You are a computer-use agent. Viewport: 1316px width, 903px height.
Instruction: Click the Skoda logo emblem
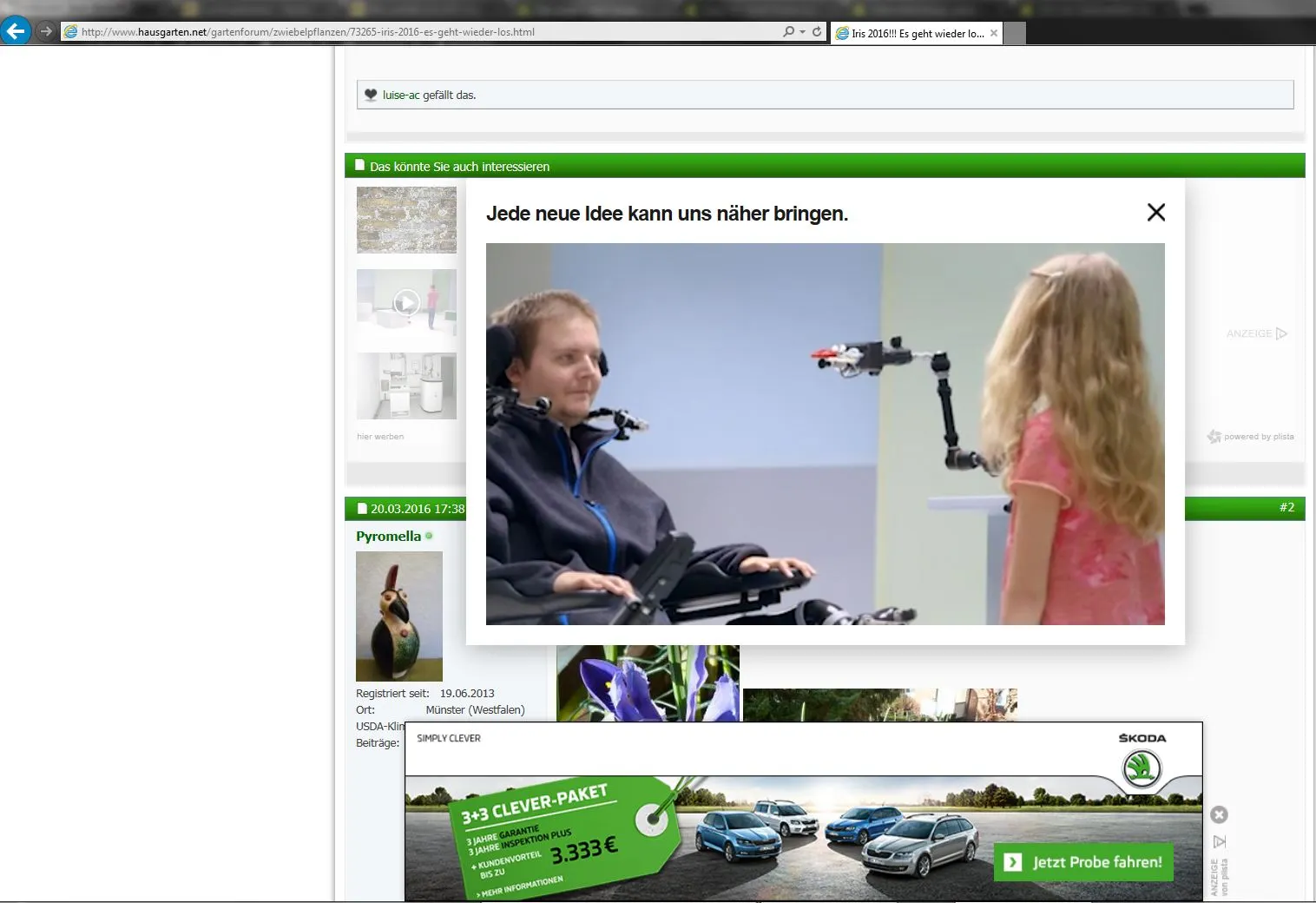point(1142,768)
